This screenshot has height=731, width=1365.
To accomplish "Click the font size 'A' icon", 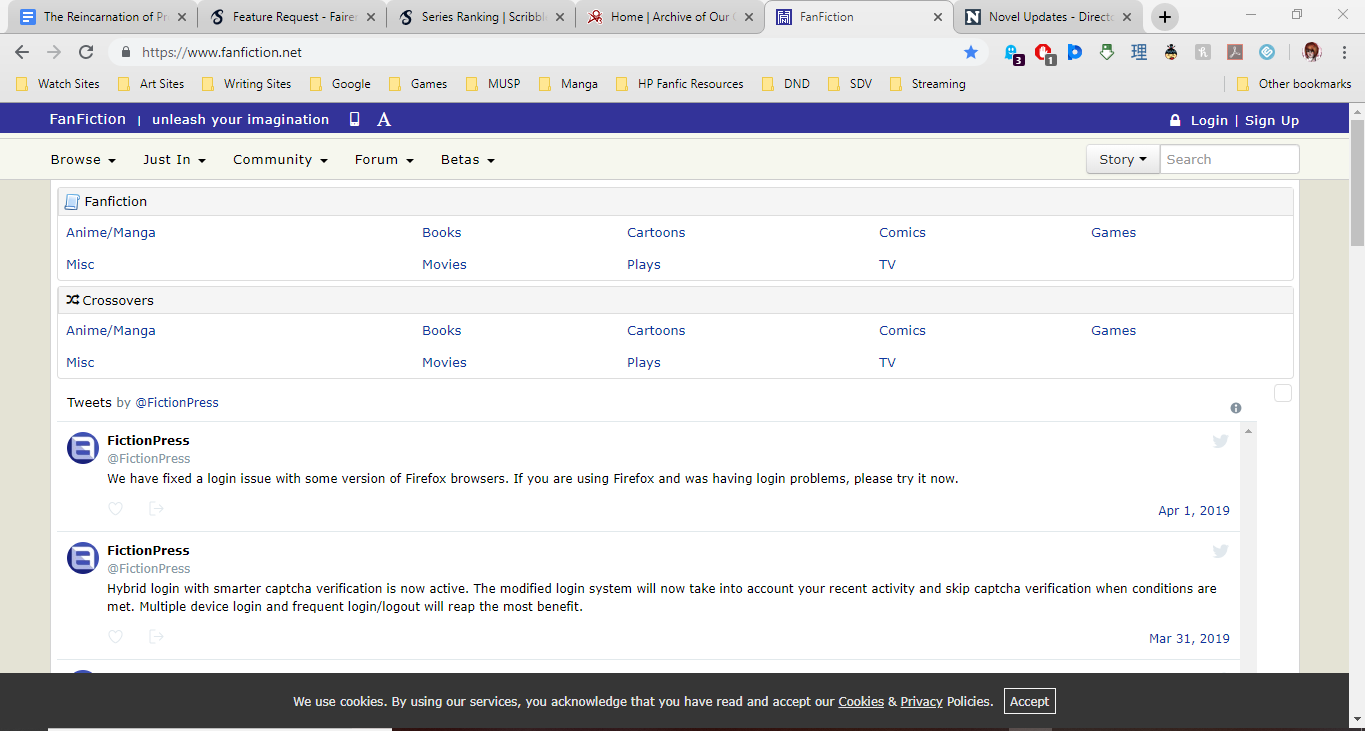I will coord(383,120).
